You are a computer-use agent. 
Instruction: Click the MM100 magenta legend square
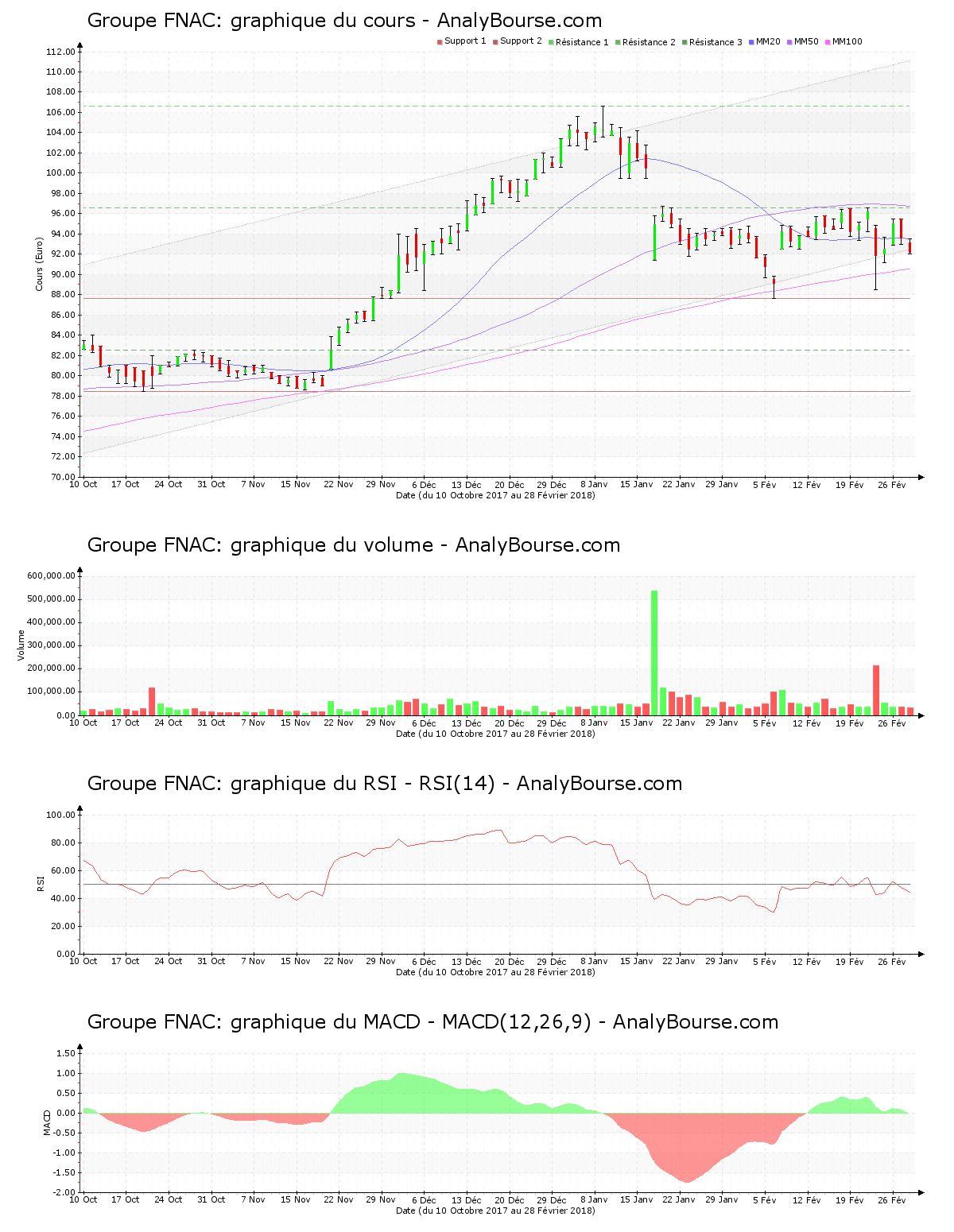point(828,42)
